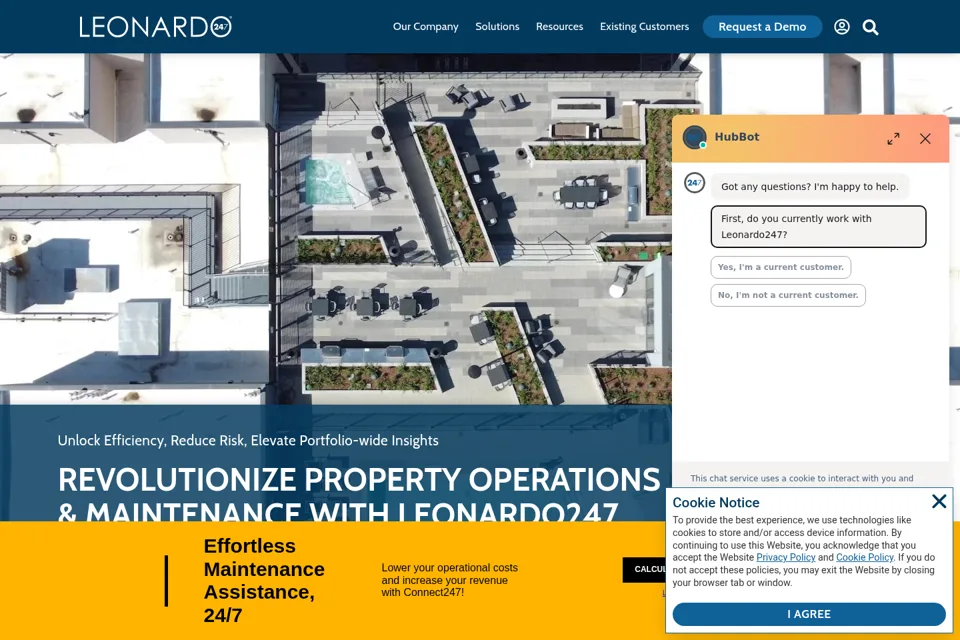The height and width of the screenshot is (640, 960).
Task: Open the Cookie Policy link
Action: pyautogui.click(x=864, y=557)
